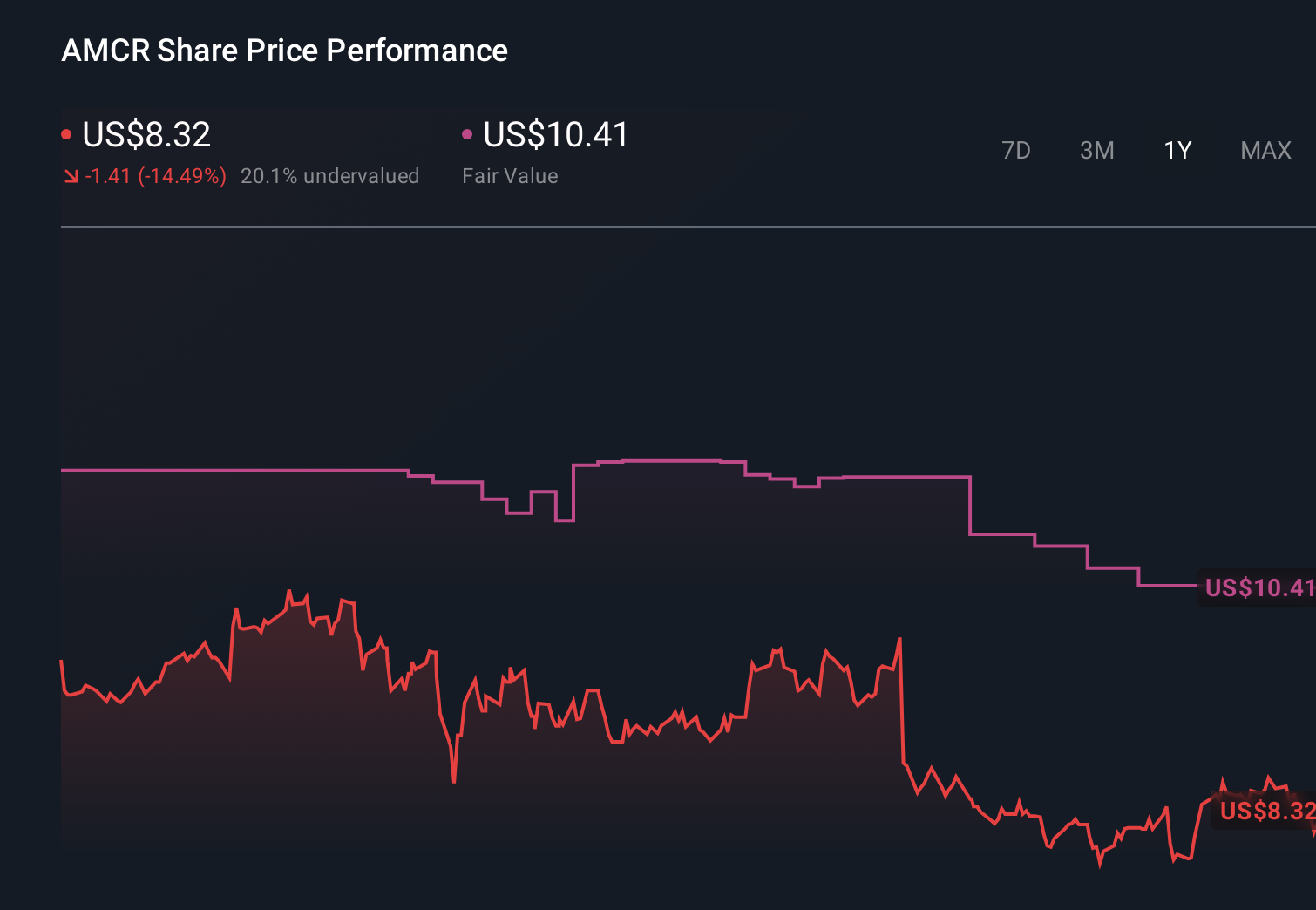Switch to the 3M time range
Viewport: 1316px width, 910px height.
pyautogui.click(x=1097, y=150)
